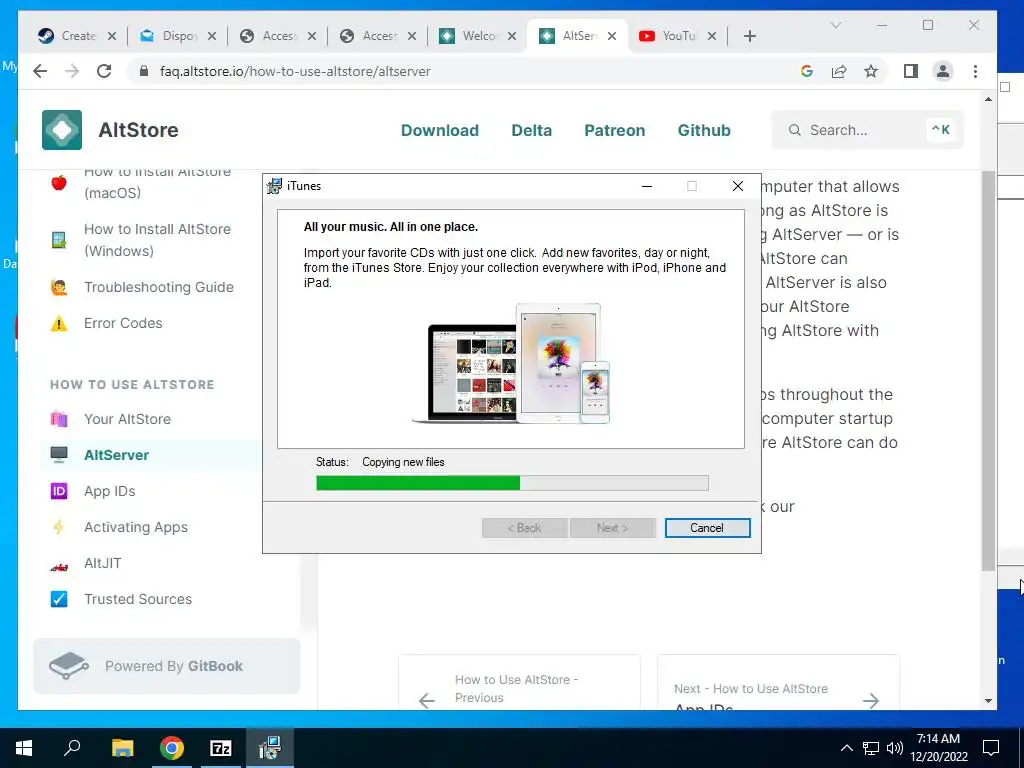The width and height of the screenshot is (1024, 768).
Task: Open the Windows Start menu
Action: [24, 748]
